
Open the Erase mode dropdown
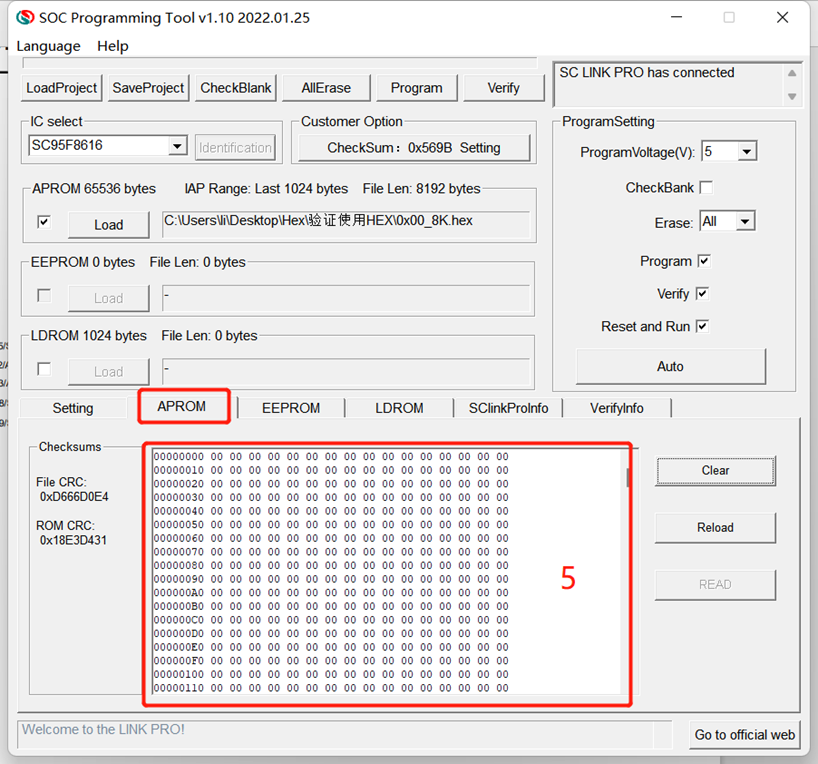(x=744, y=222)
